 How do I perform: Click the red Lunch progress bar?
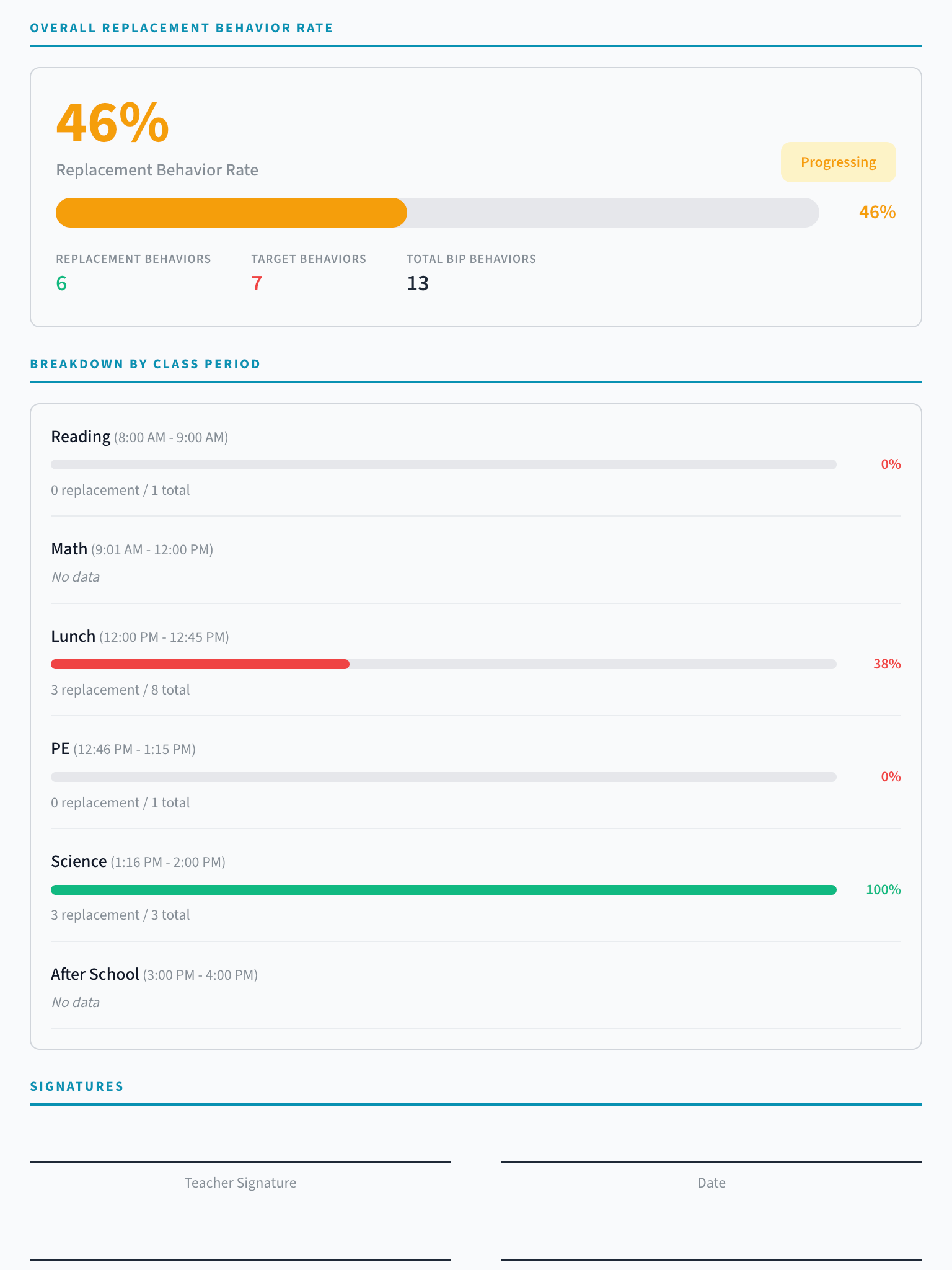200,664
